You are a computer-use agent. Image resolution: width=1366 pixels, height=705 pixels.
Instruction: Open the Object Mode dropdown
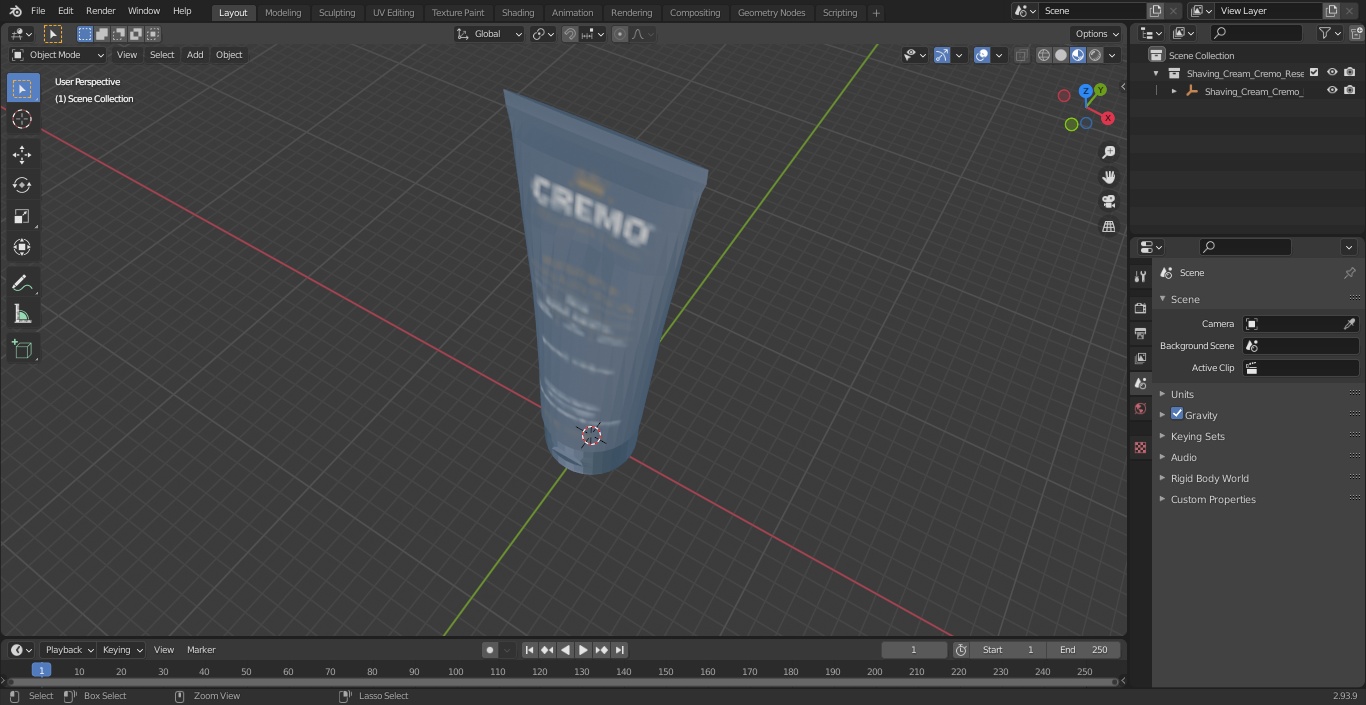click(x=58, y=55)
